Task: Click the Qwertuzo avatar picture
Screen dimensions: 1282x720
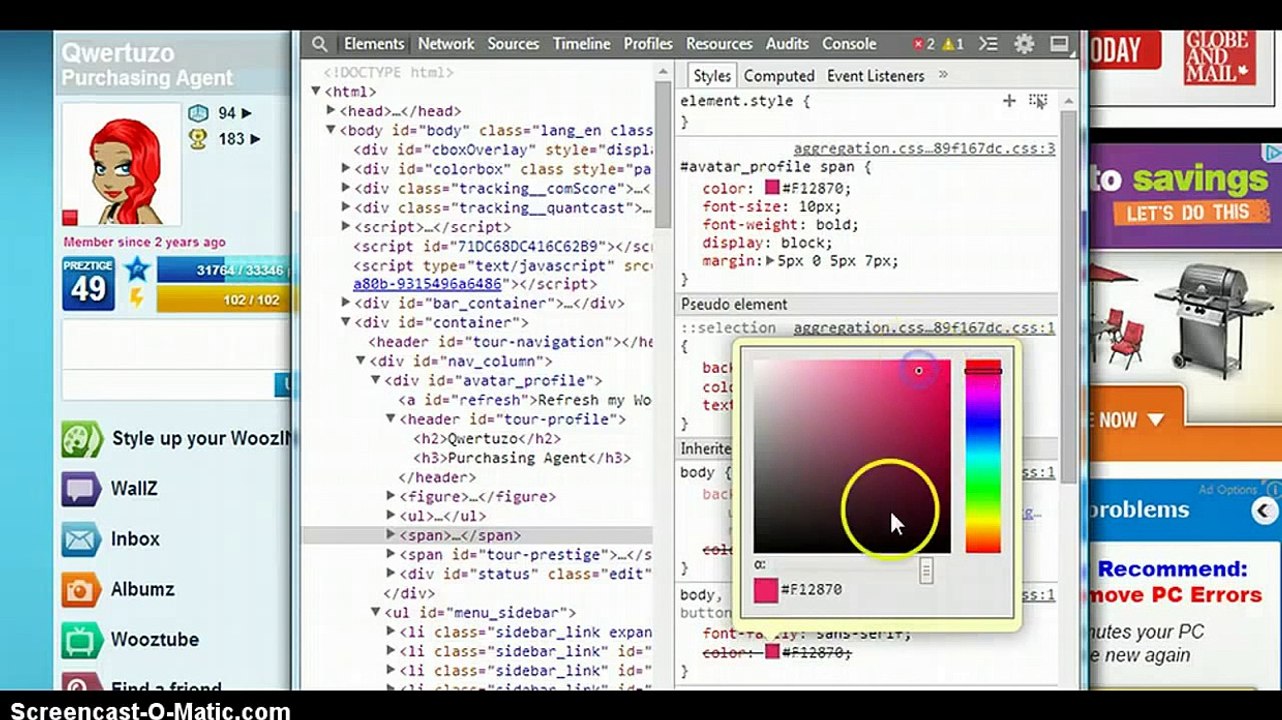Action: click(x=121, y=165)
